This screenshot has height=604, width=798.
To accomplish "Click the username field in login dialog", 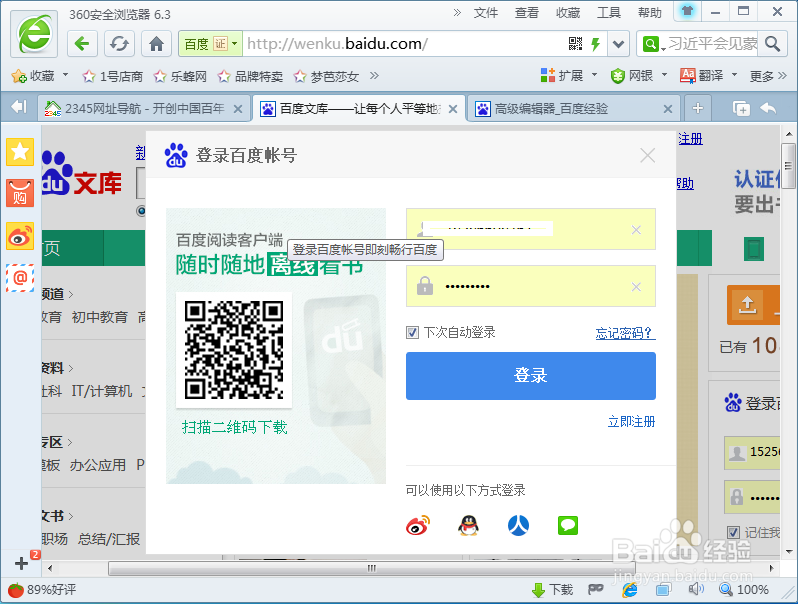I will 530,229.
